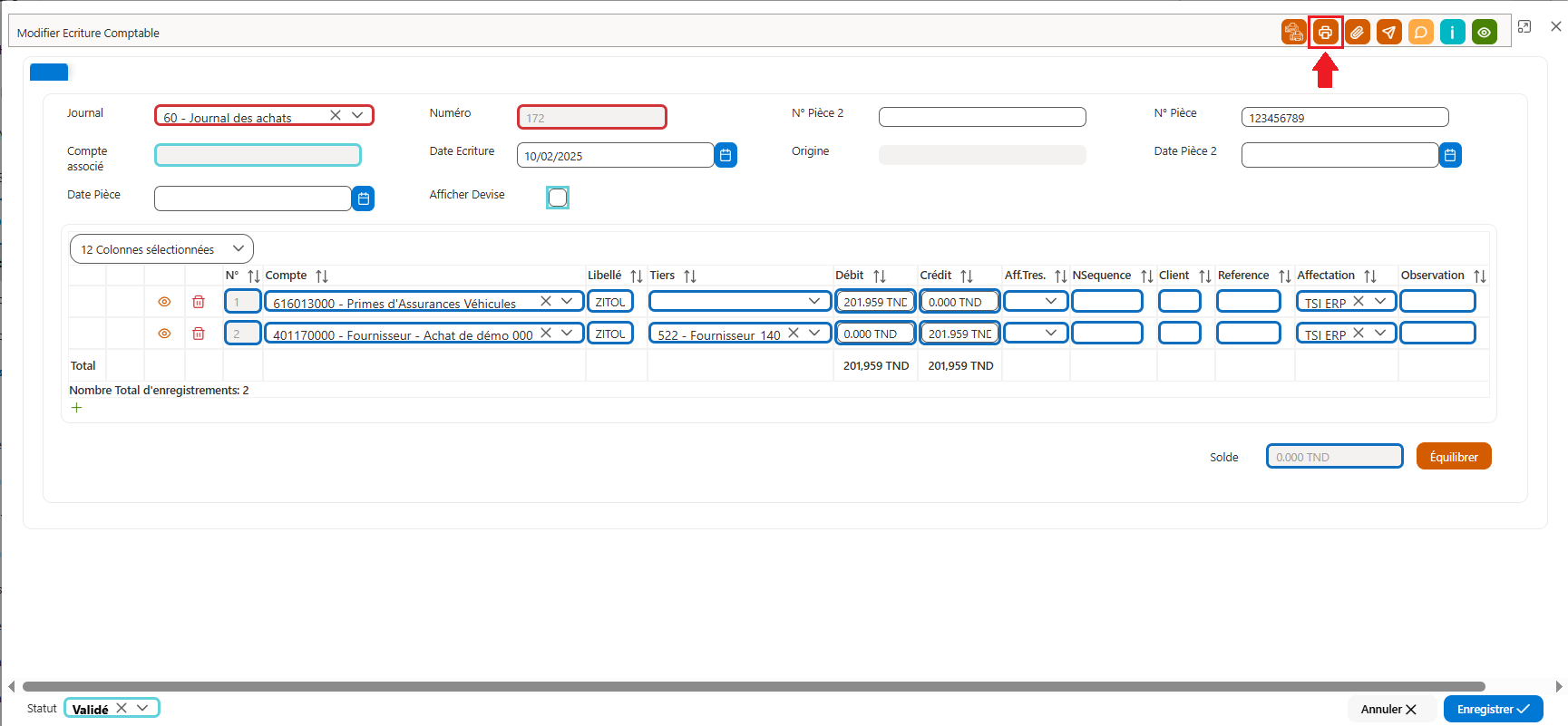Click the green eye view icon

[x=1484, y=33]
